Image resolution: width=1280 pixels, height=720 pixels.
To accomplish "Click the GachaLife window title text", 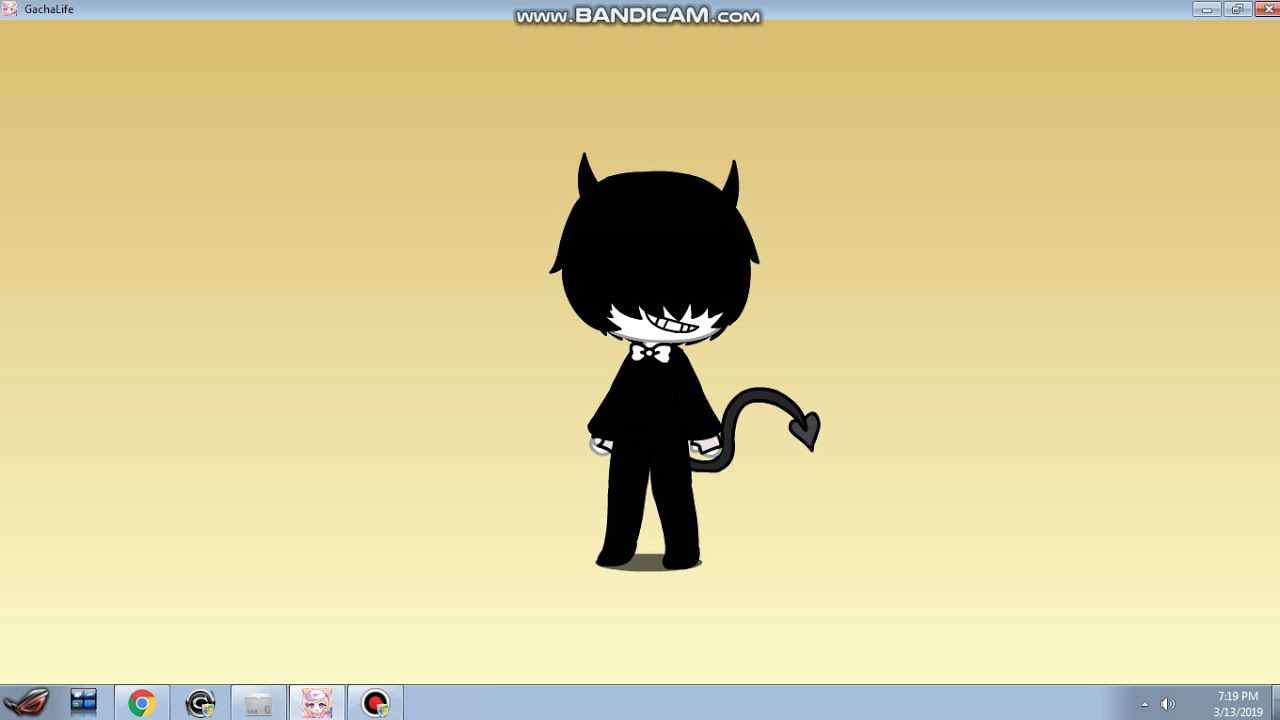I will click(x=49, y=9).
